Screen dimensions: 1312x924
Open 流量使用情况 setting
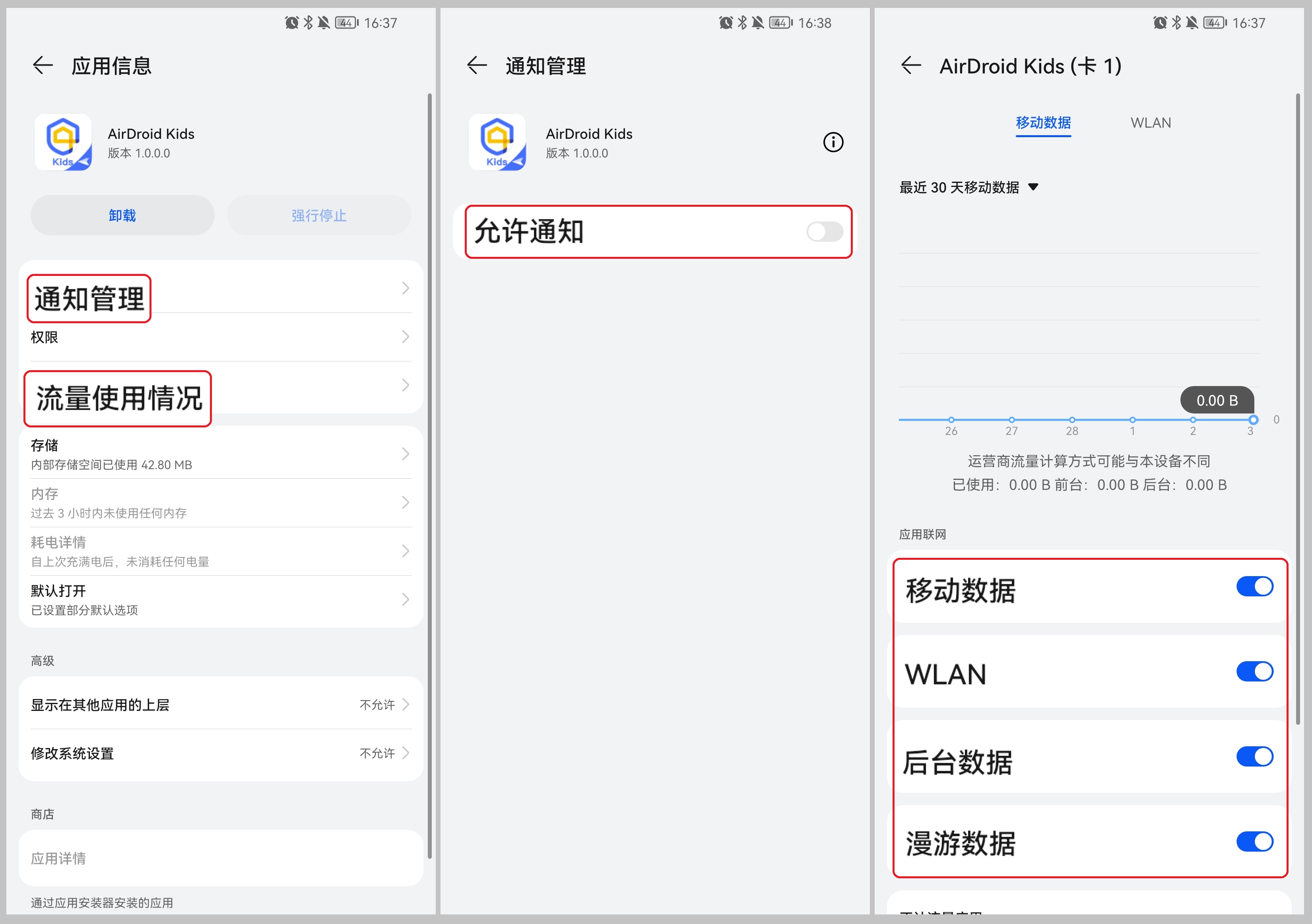(x=221, y=386)
